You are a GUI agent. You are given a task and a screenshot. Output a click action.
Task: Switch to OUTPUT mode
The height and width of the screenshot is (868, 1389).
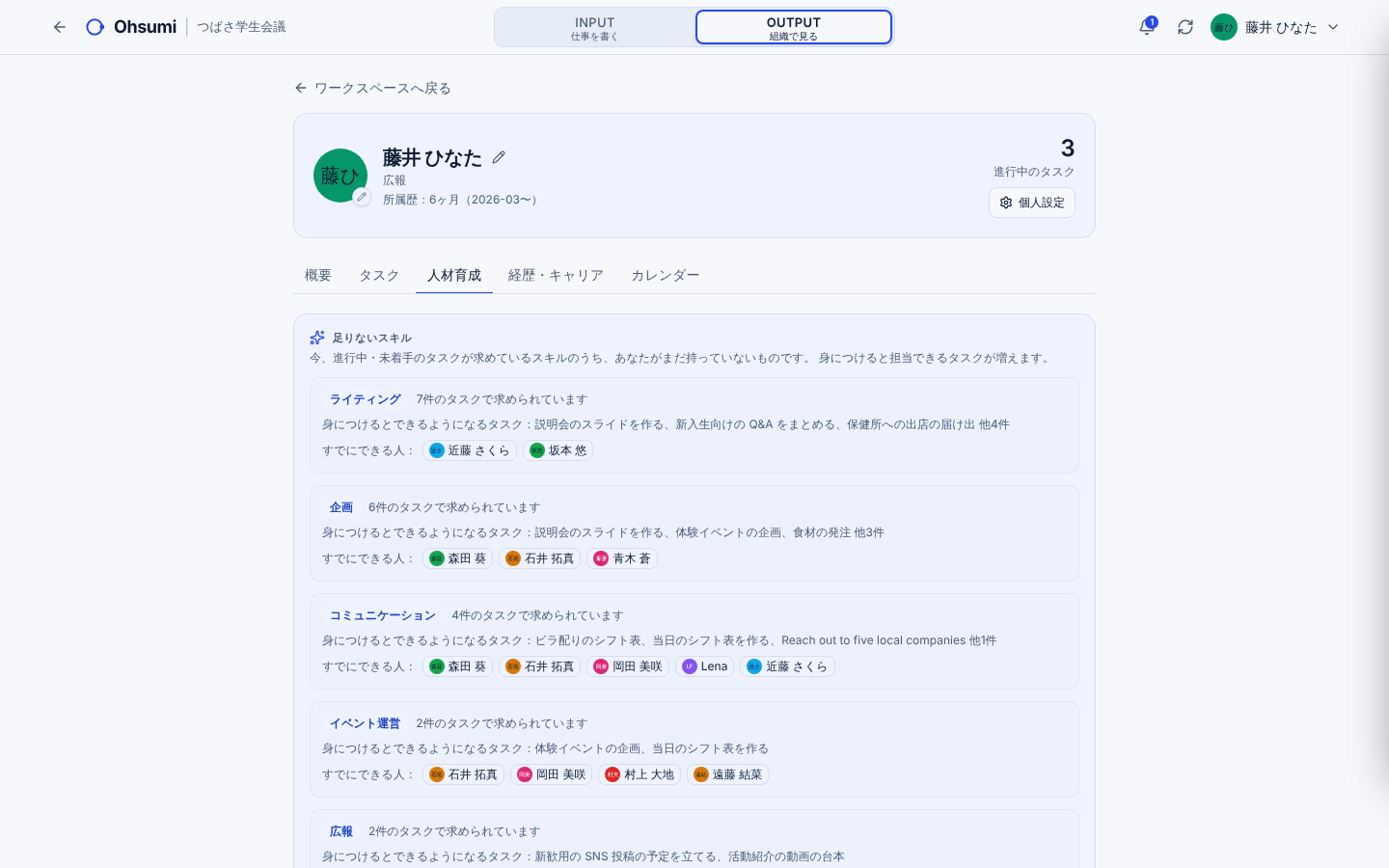point(794,28)
